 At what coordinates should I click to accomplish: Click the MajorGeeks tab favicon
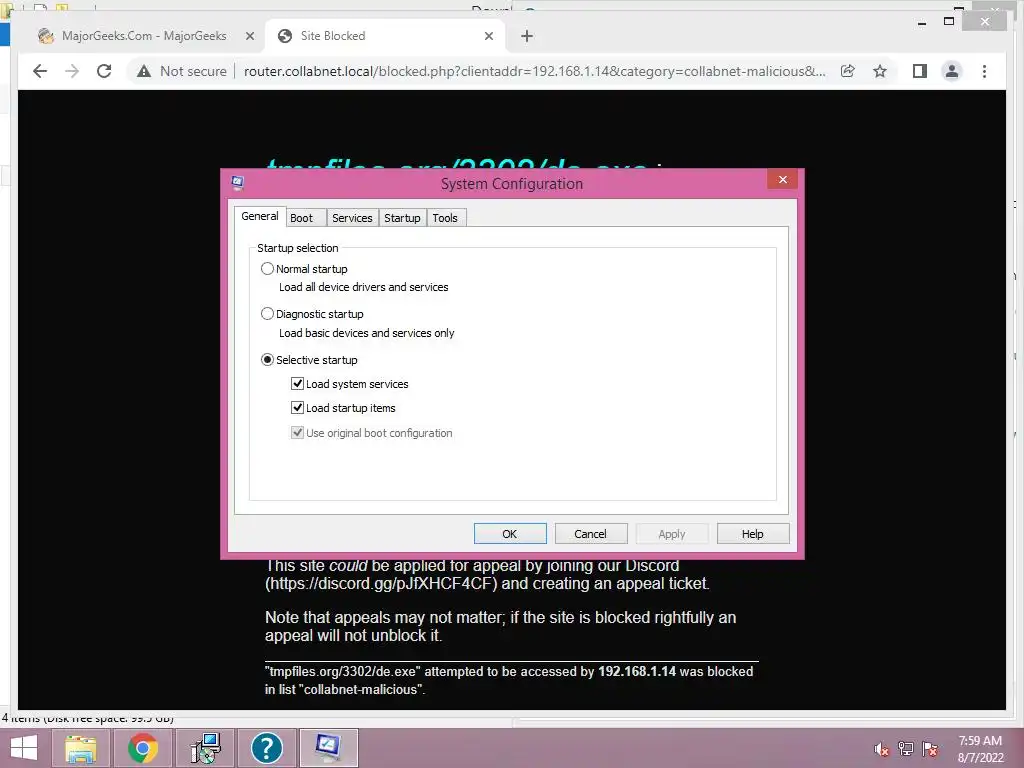(46, 36)
